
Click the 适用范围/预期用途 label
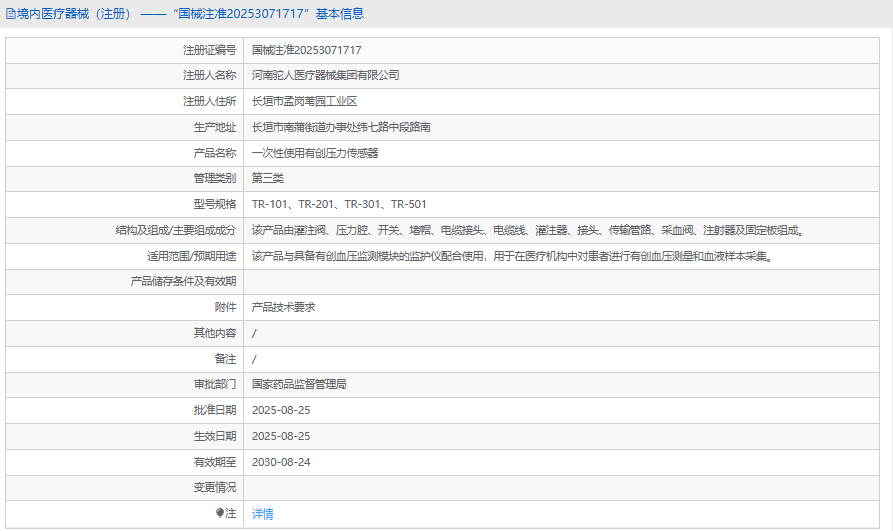(191, 256)
